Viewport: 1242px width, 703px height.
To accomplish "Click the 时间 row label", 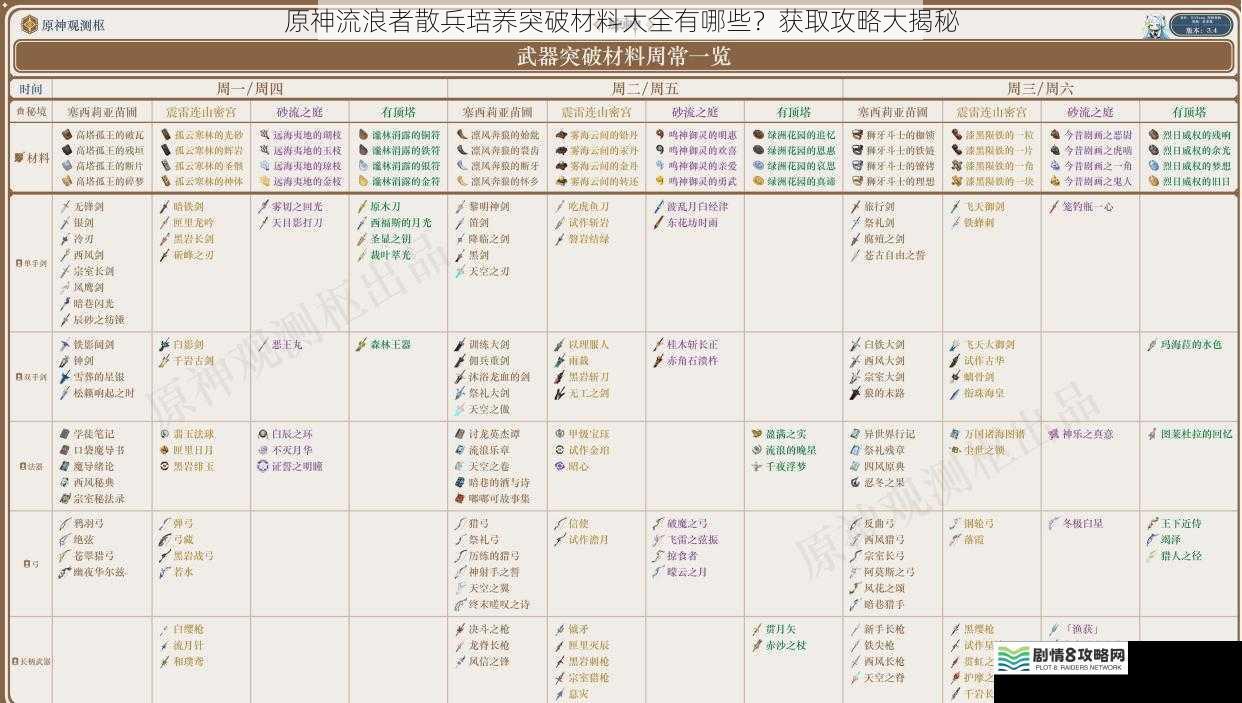I will 31,89.
